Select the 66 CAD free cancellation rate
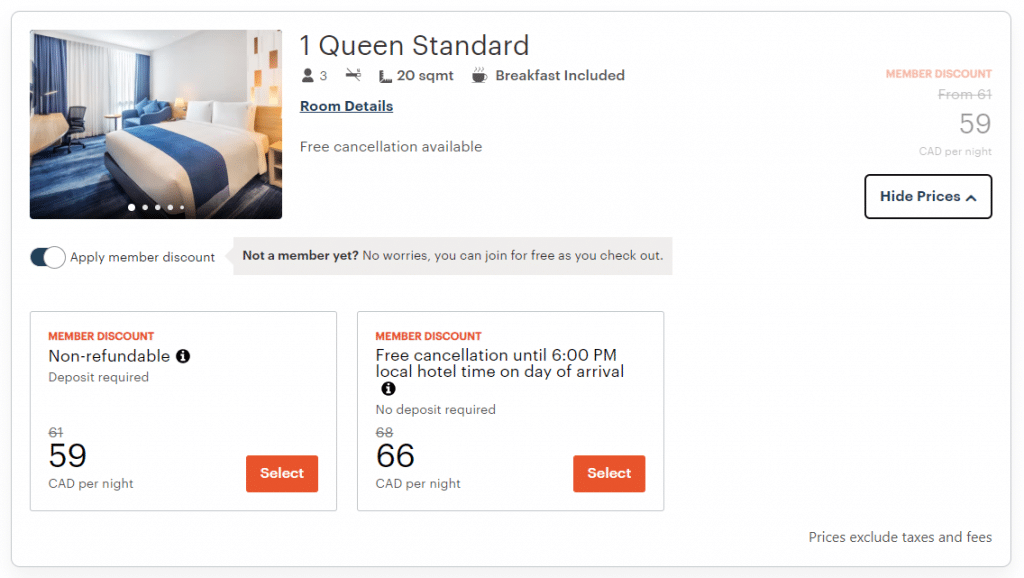This screenshot has height=578, width=1024. pyautogui.click(x=608, y=474)
